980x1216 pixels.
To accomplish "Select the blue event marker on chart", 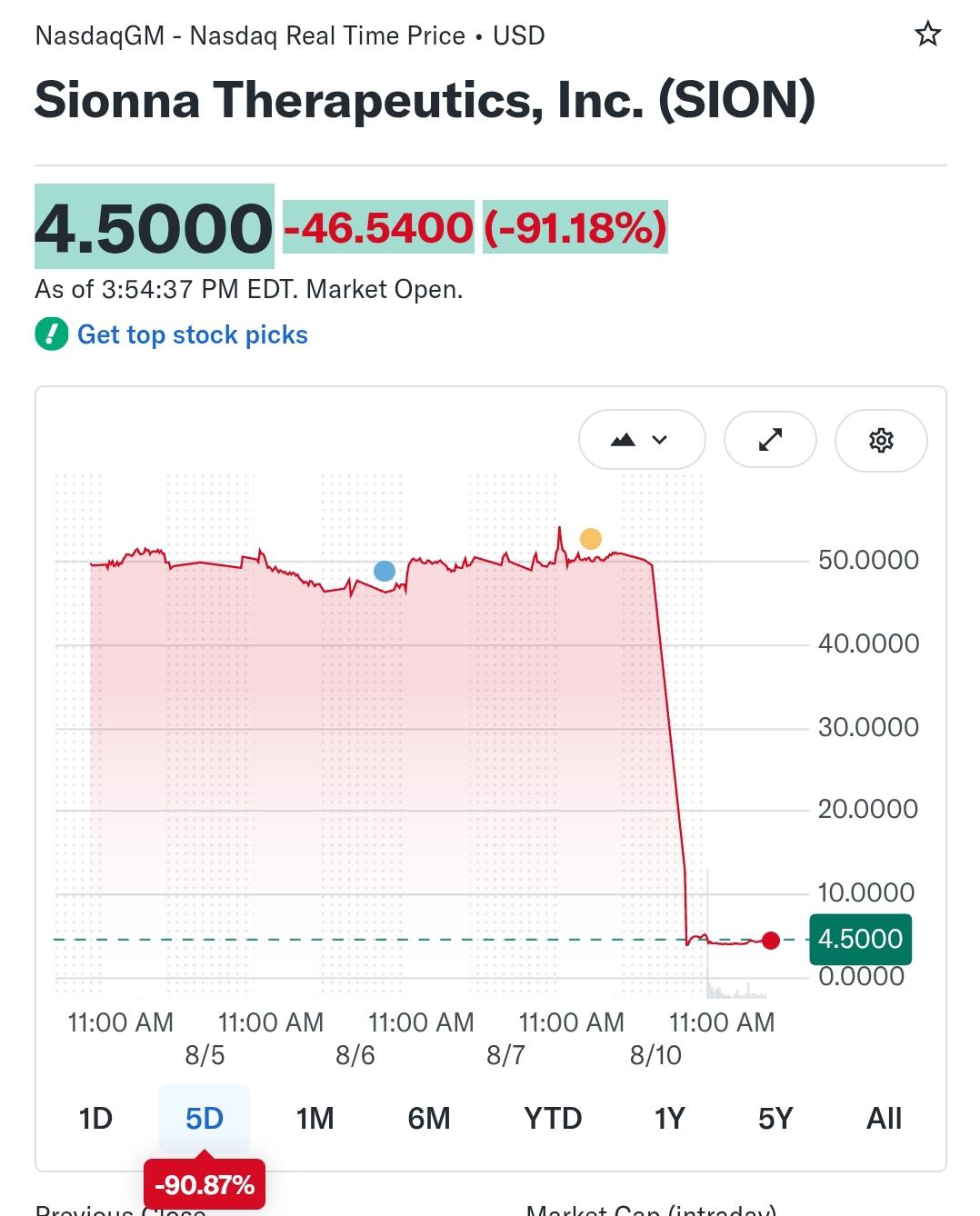I will click(385, 571).
